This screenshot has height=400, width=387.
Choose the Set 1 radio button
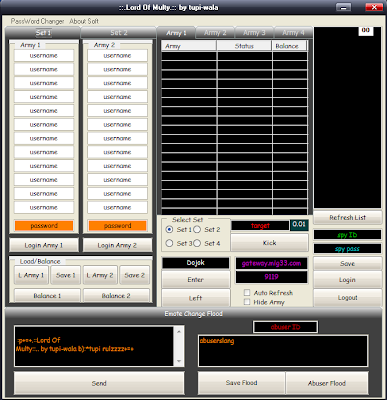169,230
